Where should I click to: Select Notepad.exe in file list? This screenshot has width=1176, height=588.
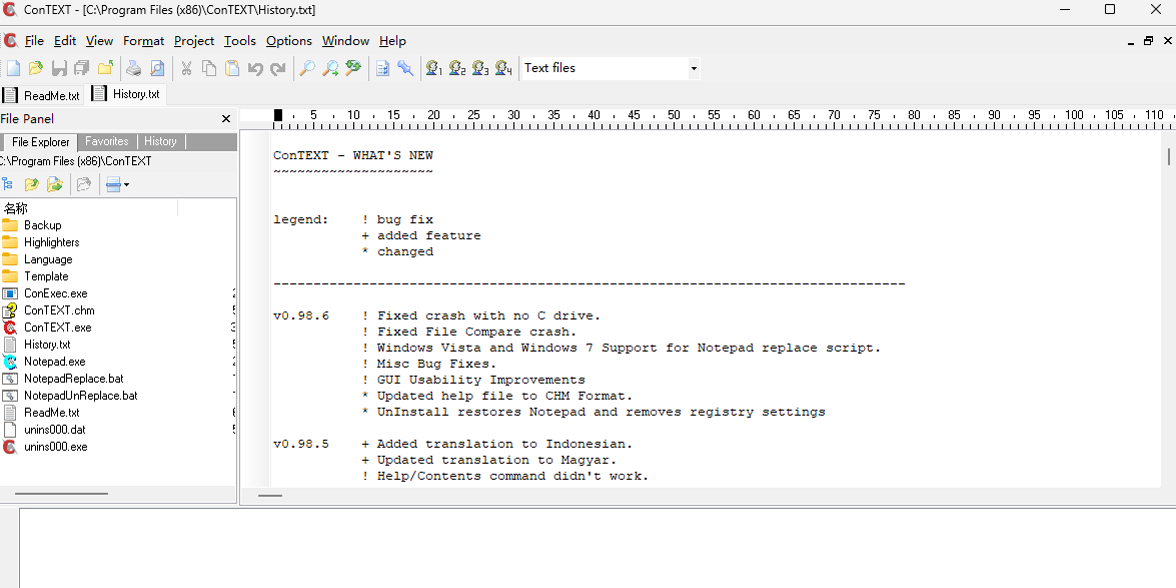55,362
